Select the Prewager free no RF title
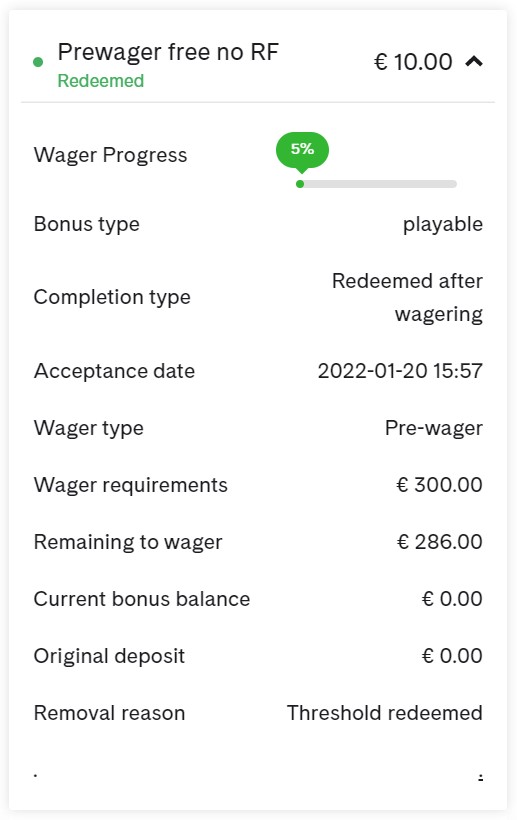Screen dimensions: 517x820 point(168,52)
